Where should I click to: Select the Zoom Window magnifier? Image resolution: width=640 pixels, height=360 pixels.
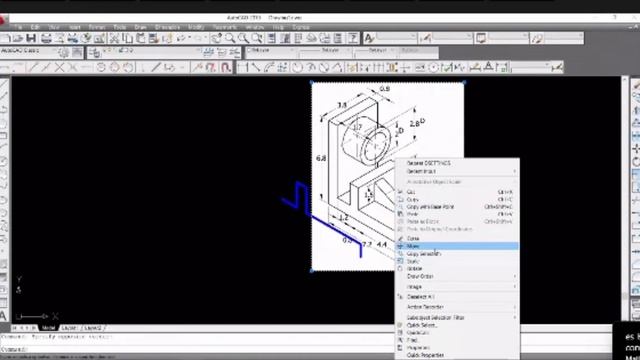pos(243,38)
